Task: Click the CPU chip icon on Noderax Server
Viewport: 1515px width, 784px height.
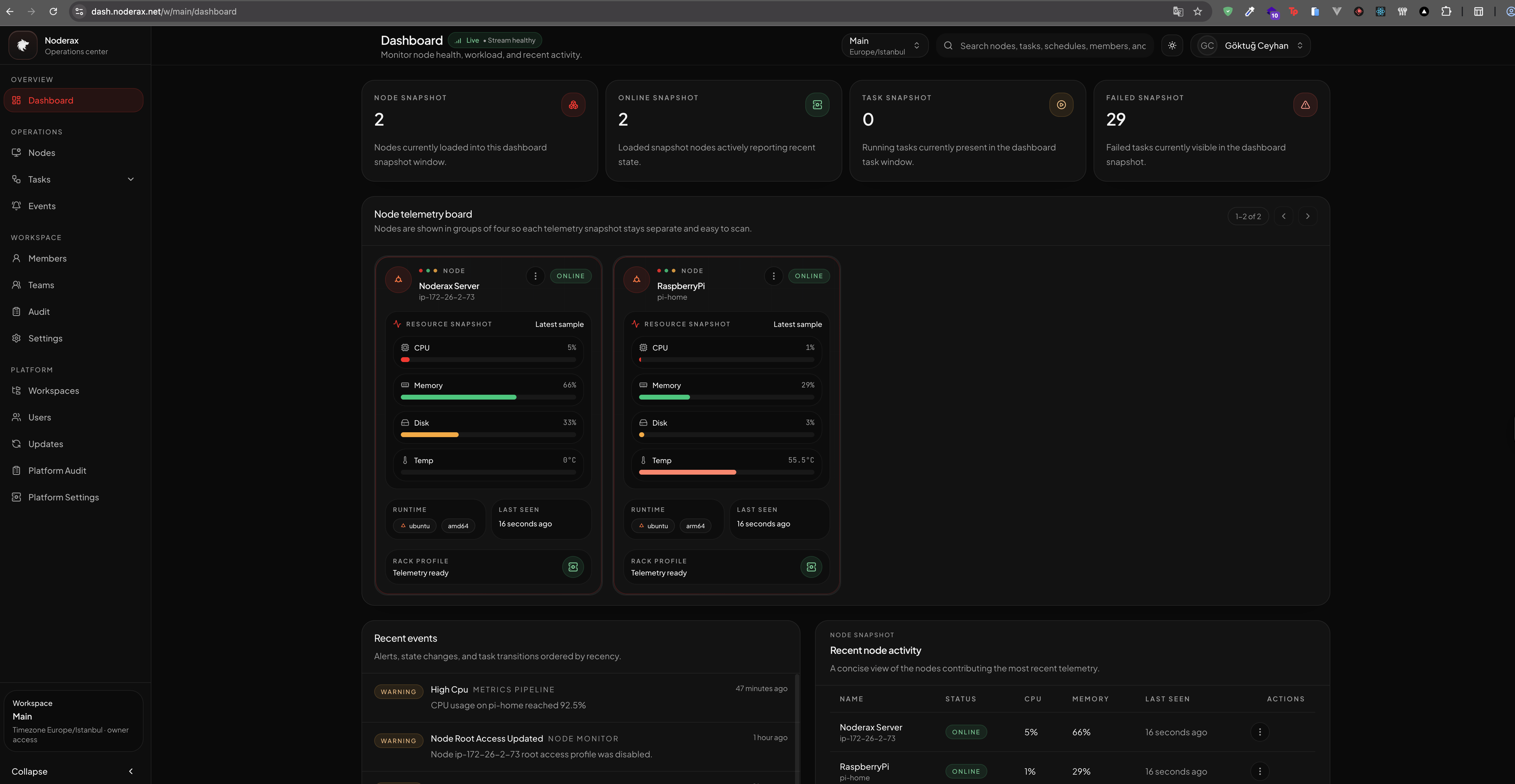Action: (404, 348)
